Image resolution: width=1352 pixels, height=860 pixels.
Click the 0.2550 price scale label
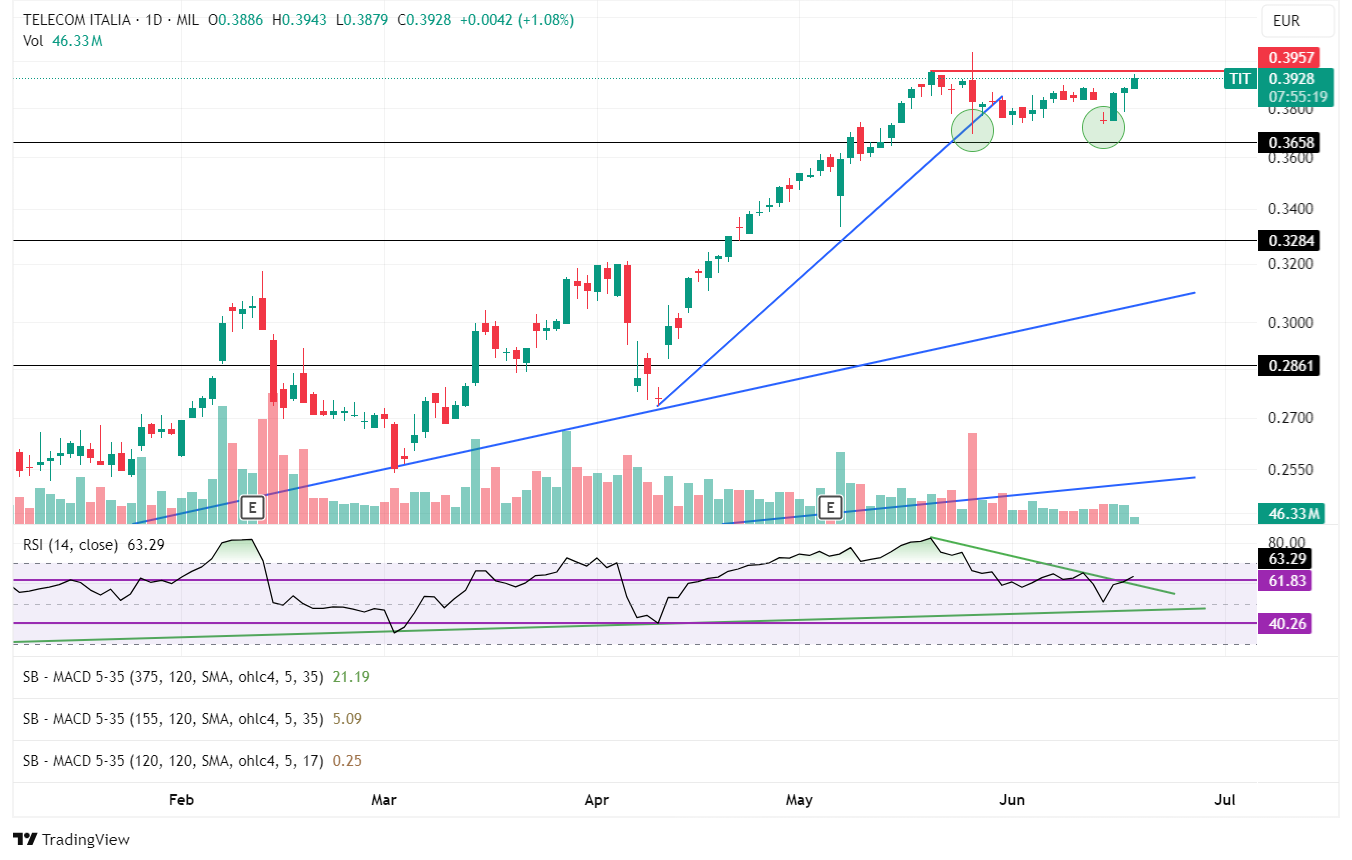pos(1290,469)
